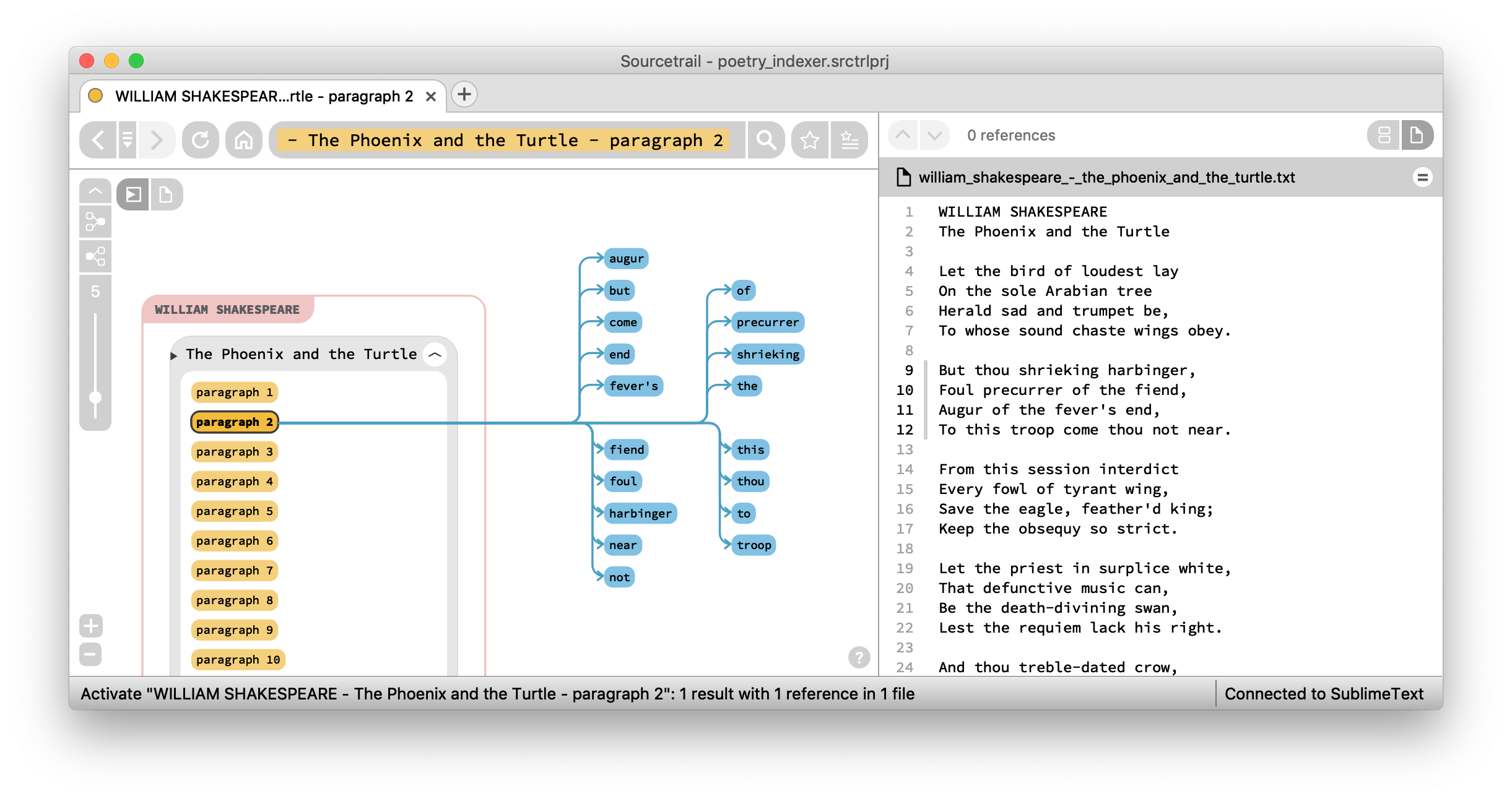
Task: Select the paragraph 3 node
Action: 234,451
